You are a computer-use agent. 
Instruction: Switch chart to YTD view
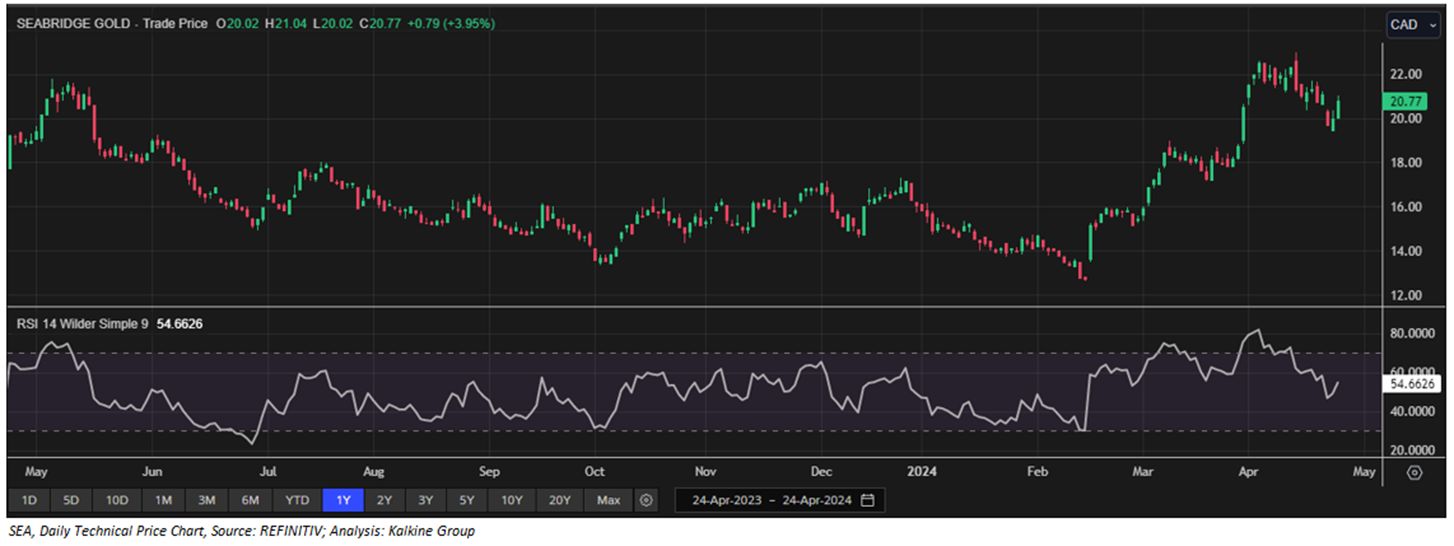(297, 500)
